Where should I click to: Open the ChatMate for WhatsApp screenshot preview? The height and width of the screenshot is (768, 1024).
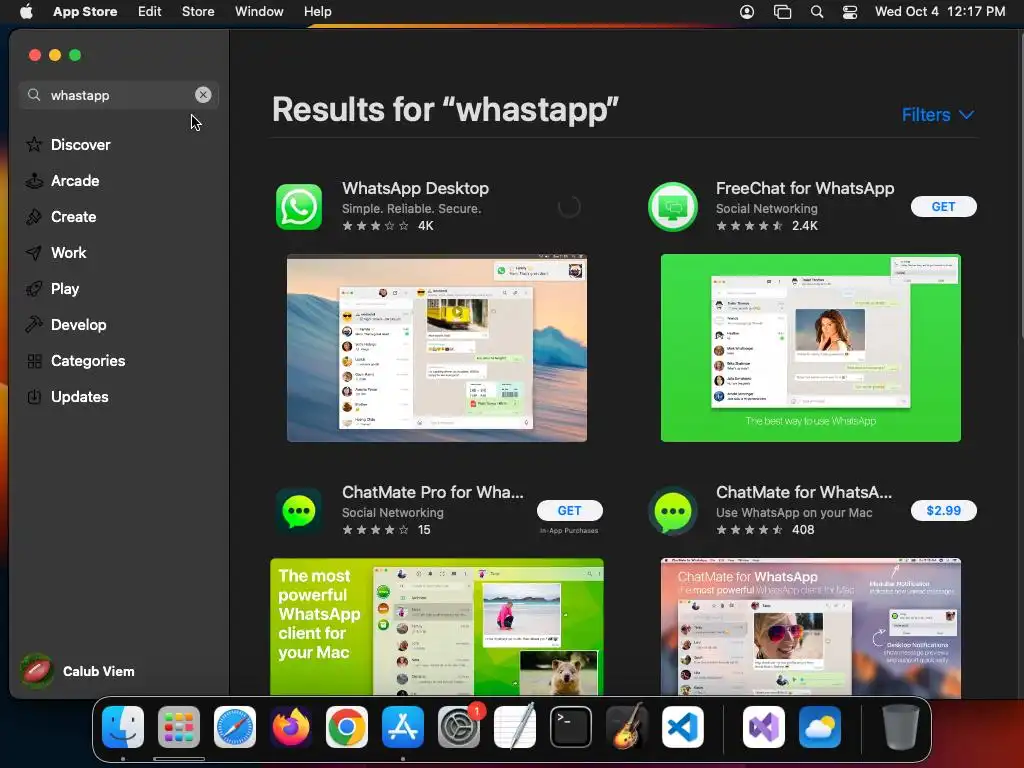pos(810,627)
